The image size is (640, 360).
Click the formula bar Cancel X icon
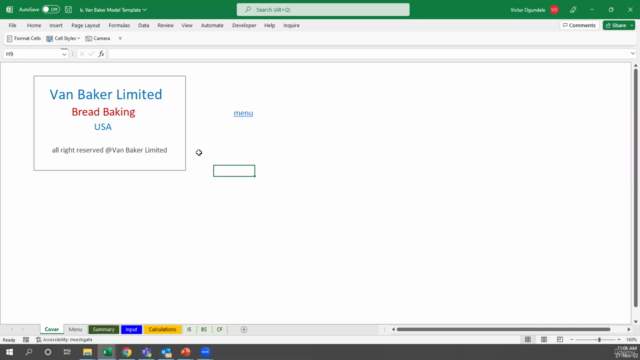coord(82,54)
